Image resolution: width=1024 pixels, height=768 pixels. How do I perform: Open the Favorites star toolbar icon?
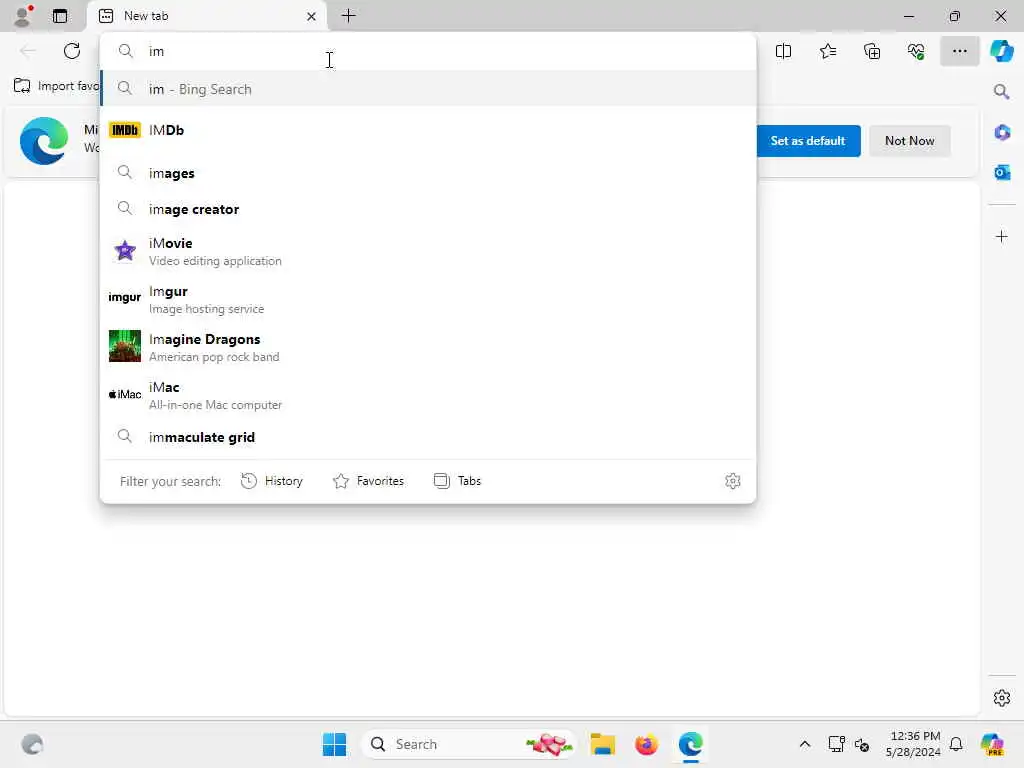tap(827, 51)
